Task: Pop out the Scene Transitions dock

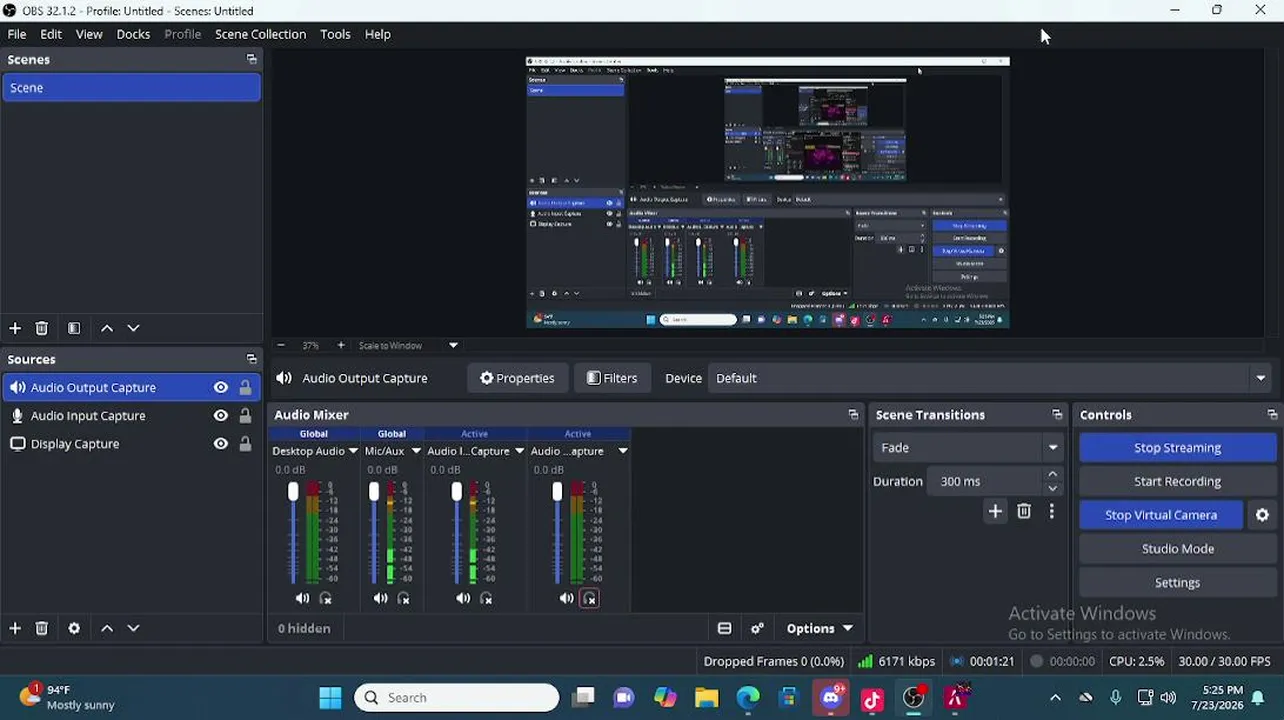Action: pos(1057,414)
